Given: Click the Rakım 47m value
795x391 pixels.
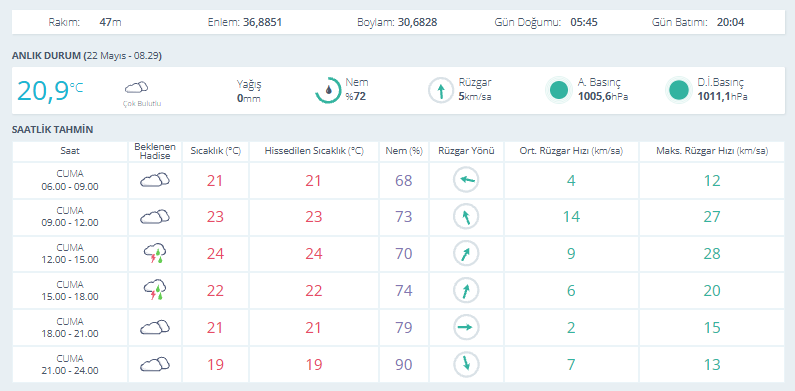Looking at the screenshot, I should pyautogui.click(x=111, y=22).
